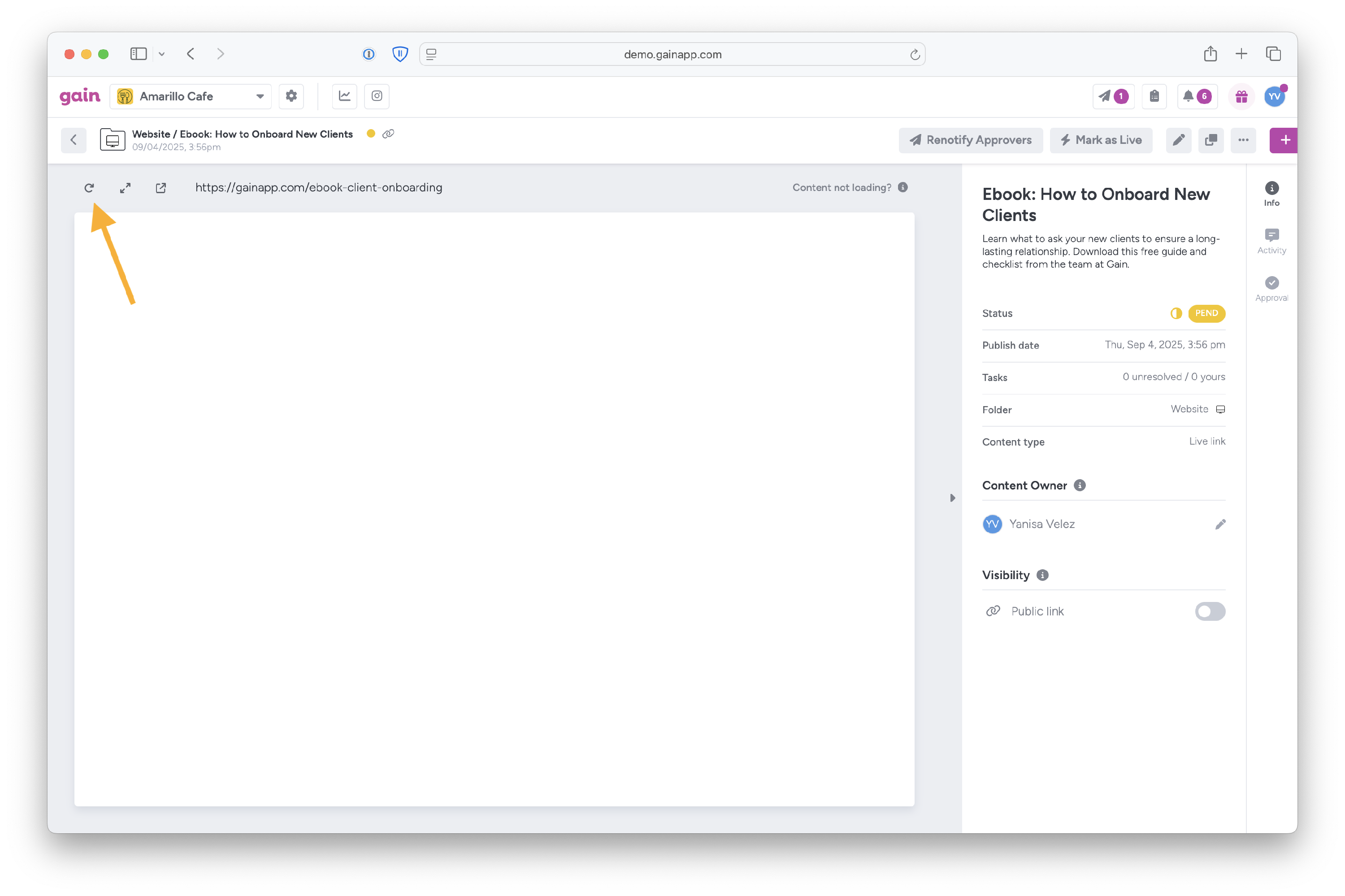Edit the post with the pencil icon
The height and width of the screenshot is (896, 1345).
coord(1179,140)
